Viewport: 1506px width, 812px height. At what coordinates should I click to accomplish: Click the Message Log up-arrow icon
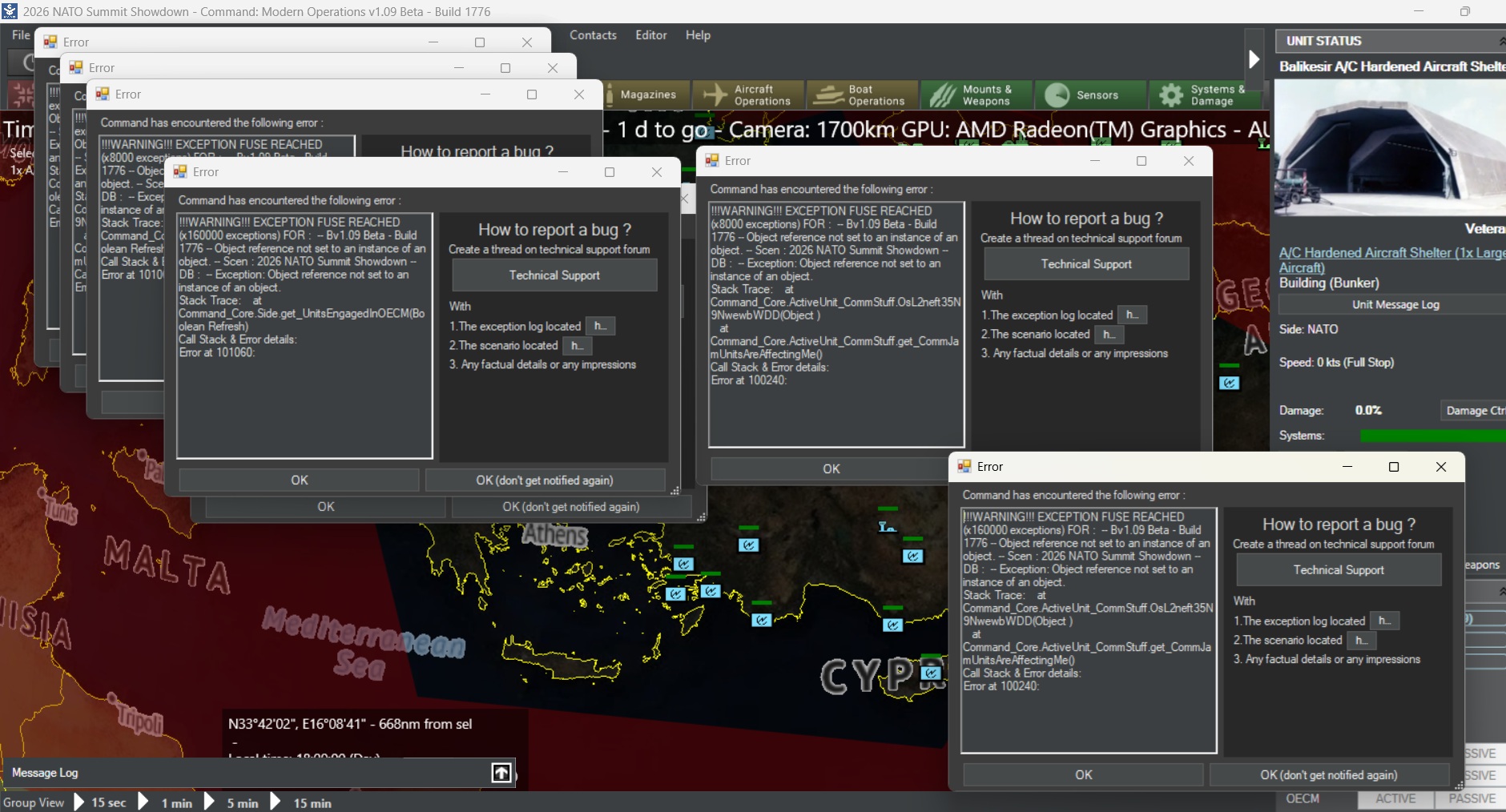pyautogui.click(x=501, y=773)
